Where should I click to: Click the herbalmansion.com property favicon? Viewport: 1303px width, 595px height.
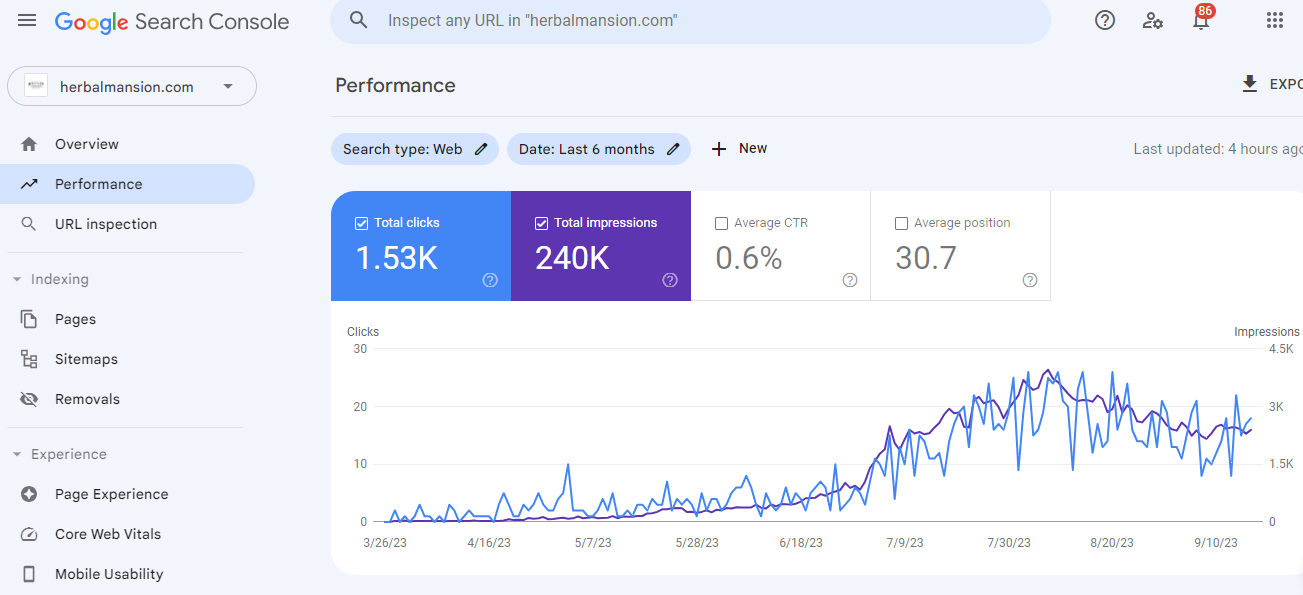click(36, 86)
